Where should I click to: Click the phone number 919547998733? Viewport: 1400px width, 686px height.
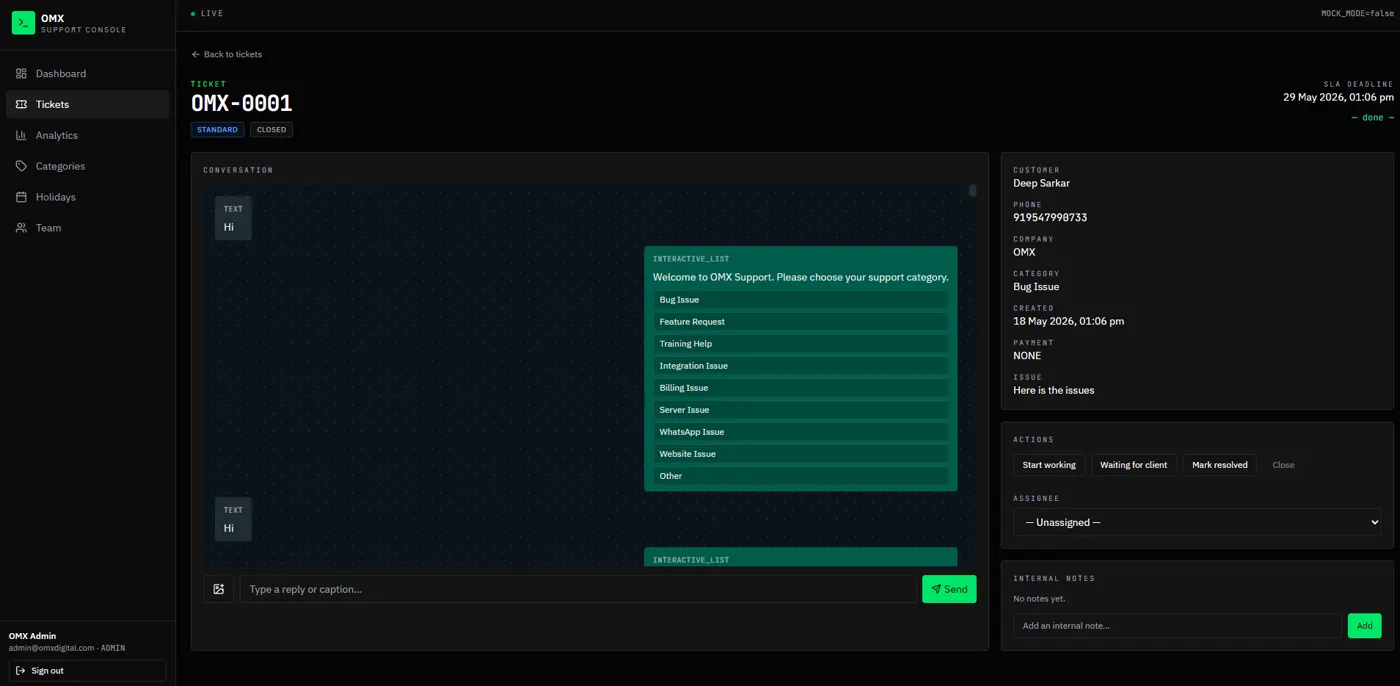[x=1050, y=218]
